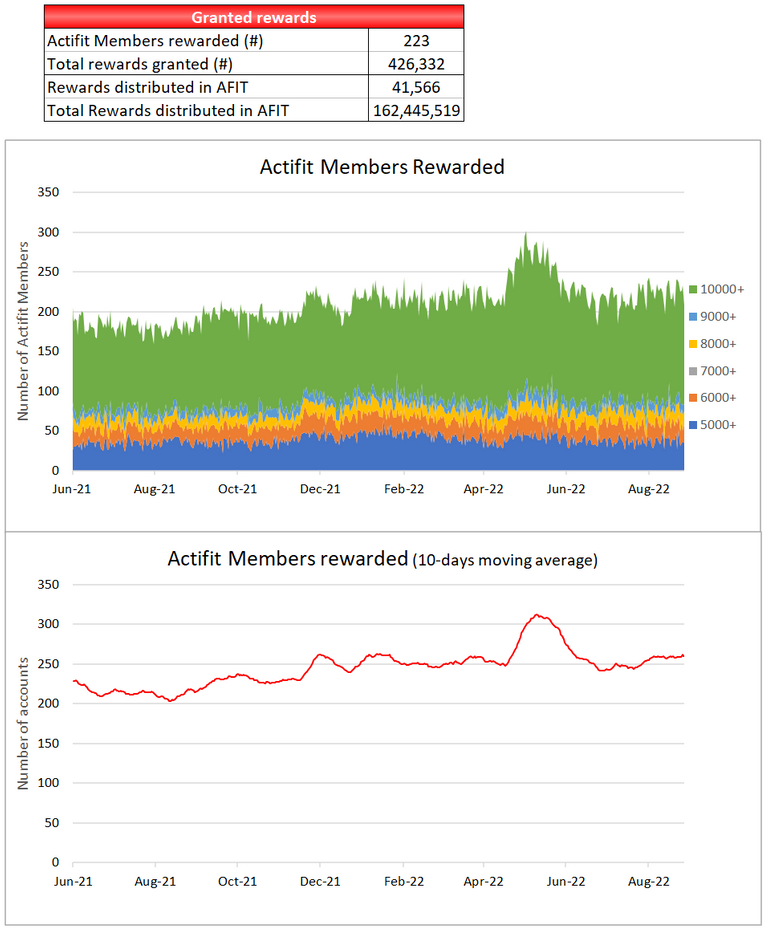The image size is (768, 937).
Task: Click the light blue 9000+ legend swatch
Action: 693,317
